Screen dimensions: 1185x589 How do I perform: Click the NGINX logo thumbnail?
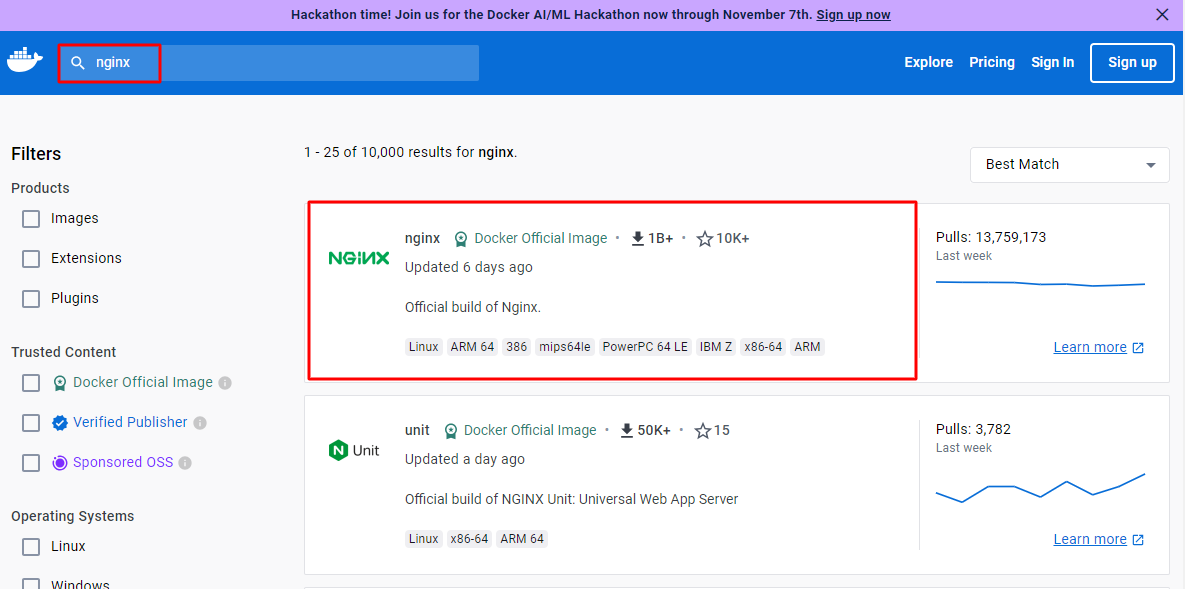coord(359,258)
